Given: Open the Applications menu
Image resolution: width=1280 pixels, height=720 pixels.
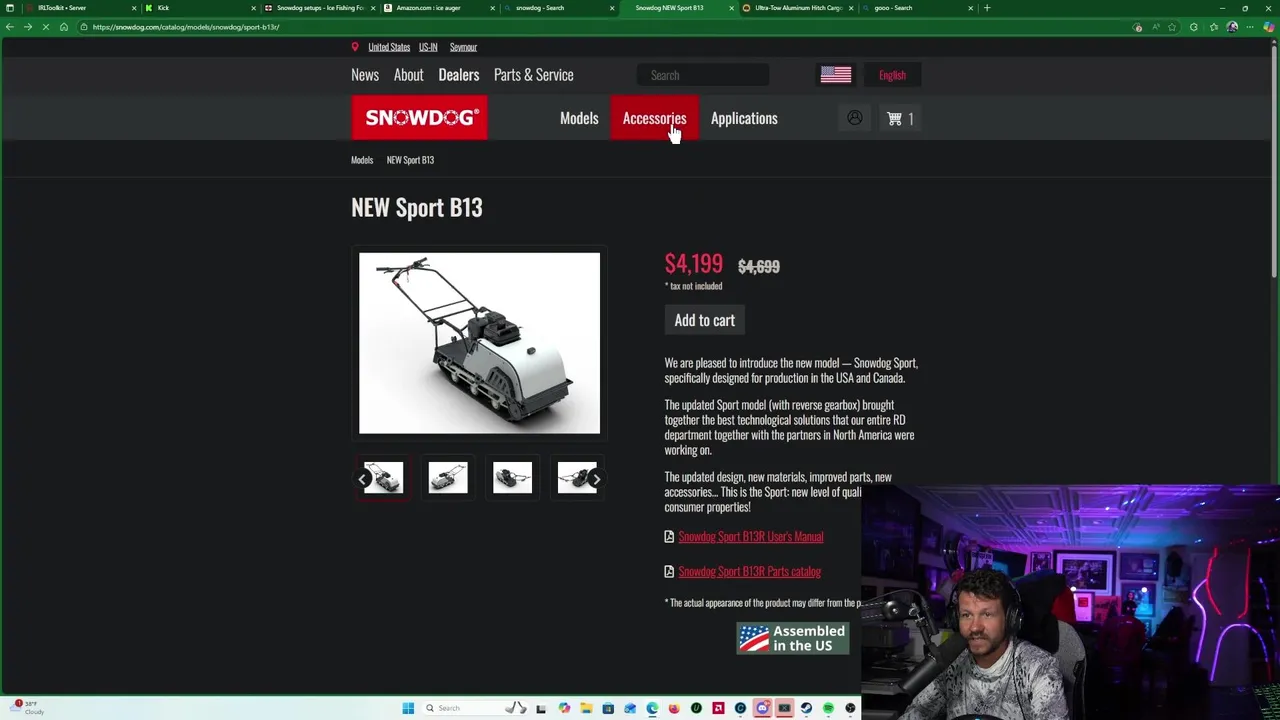Looking at the screenshot, I should pos(744,118).
